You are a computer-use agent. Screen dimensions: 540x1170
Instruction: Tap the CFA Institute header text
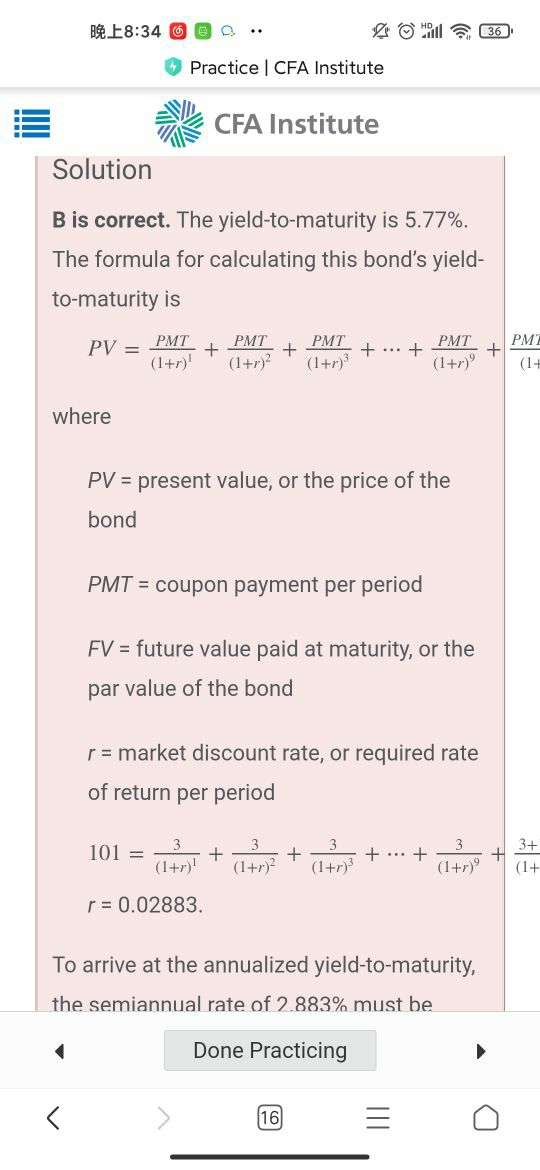[296, 124]
